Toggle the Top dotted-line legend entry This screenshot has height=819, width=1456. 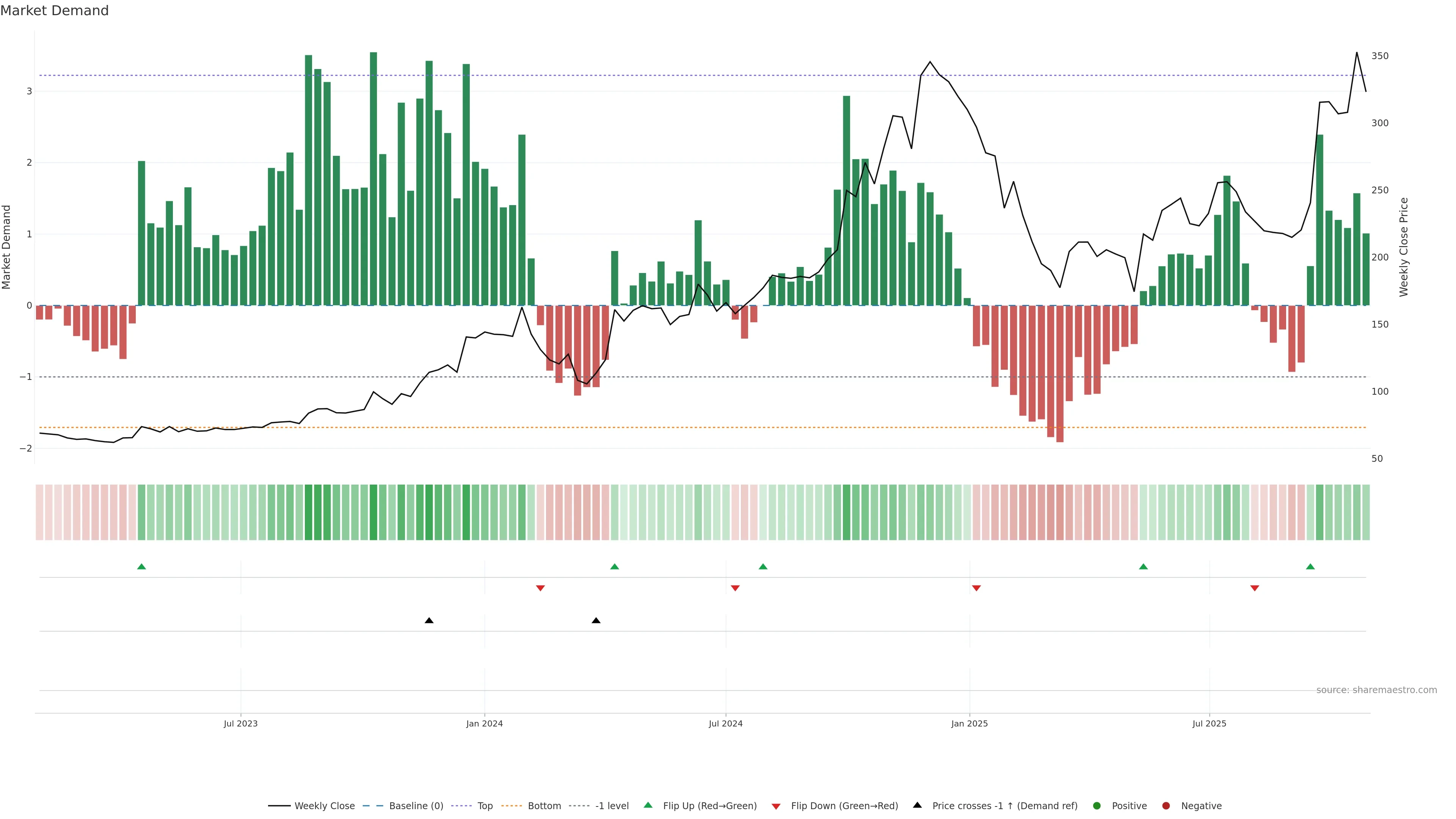[485, 806]
